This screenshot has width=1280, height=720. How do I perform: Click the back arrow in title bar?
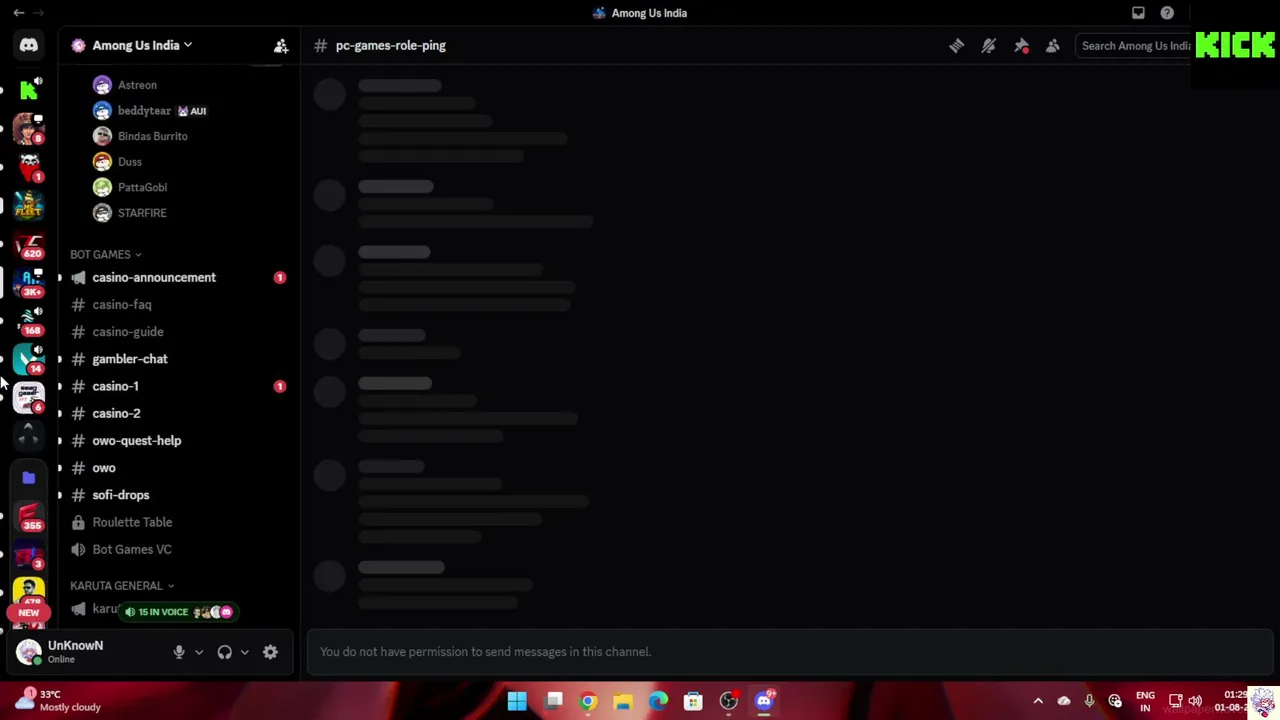pyautogui.click(x=19, y=13)
